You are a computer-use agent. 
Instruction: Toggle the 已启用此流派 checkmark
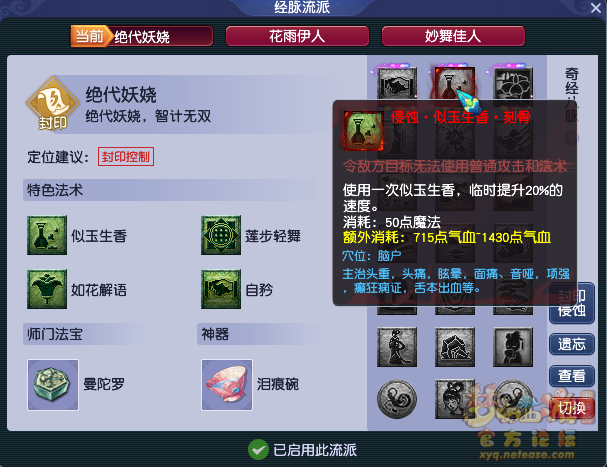pyautogui.click(x=258, y=450)
